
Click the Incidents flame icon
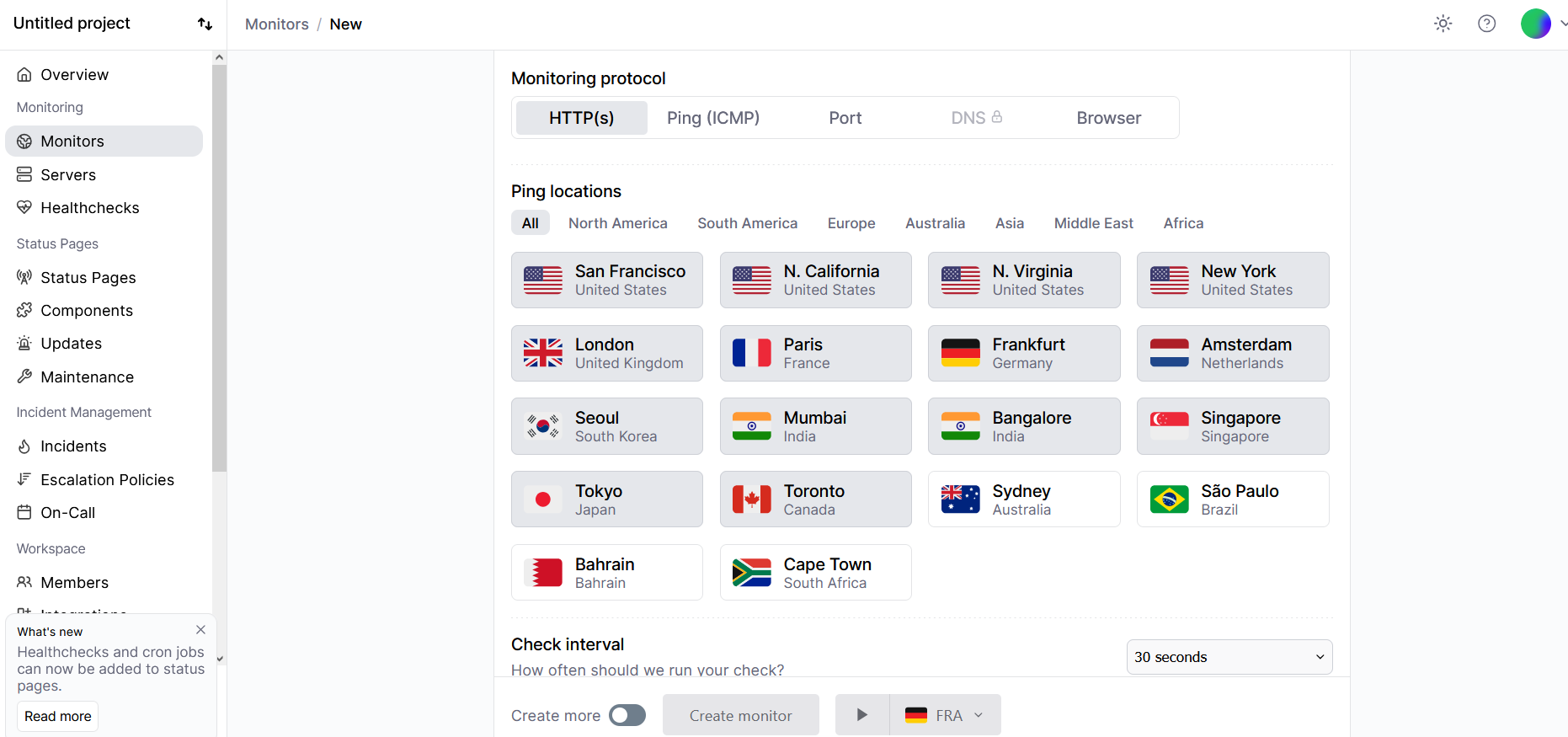24,446
